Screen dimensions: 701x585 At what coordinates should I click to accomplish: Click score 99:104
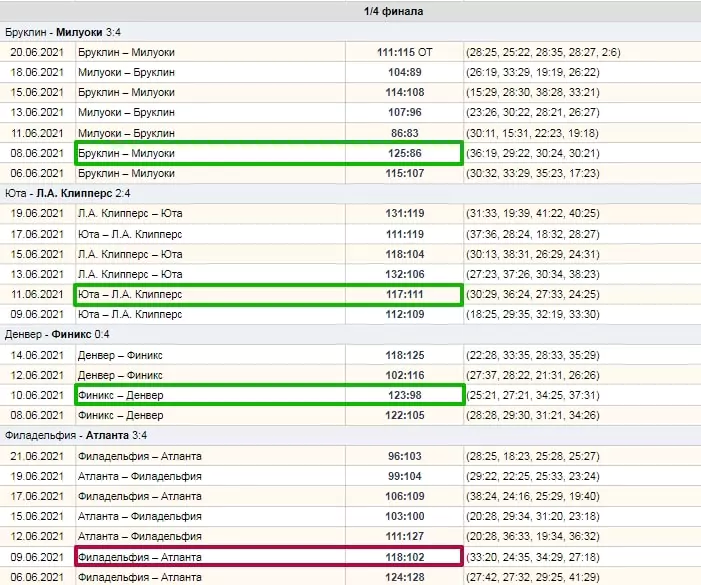click(405, 476)
